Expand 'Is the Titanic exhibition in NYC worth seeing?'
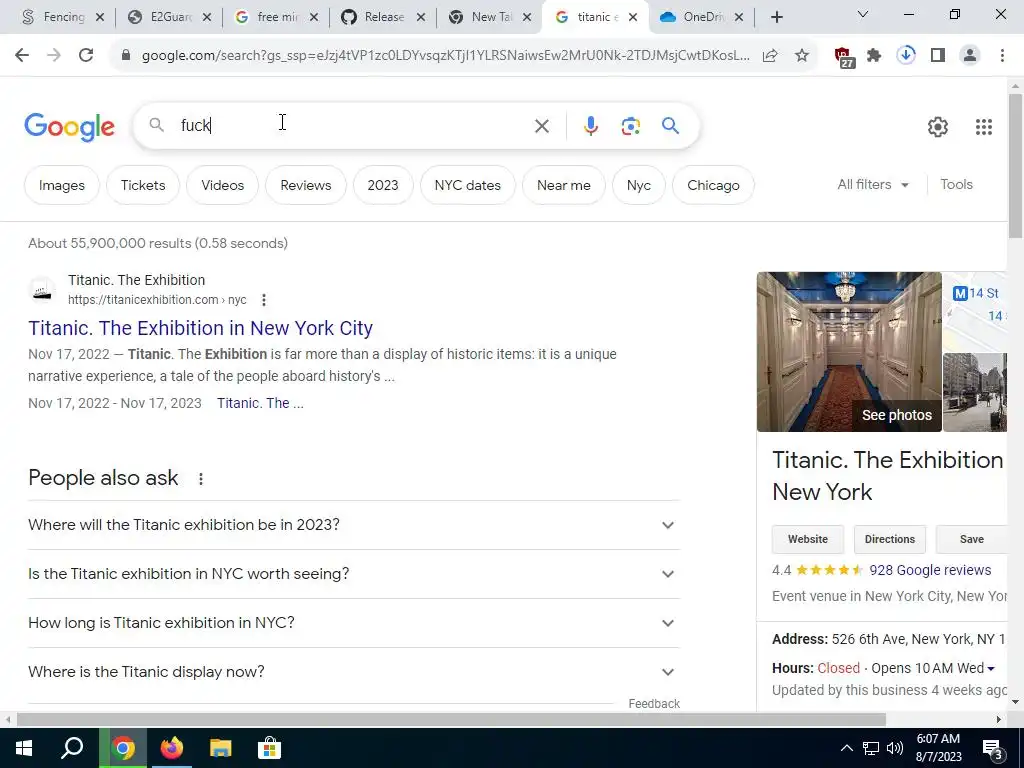The width and height of the screenshot is (1024, 768). click(353, 574)
